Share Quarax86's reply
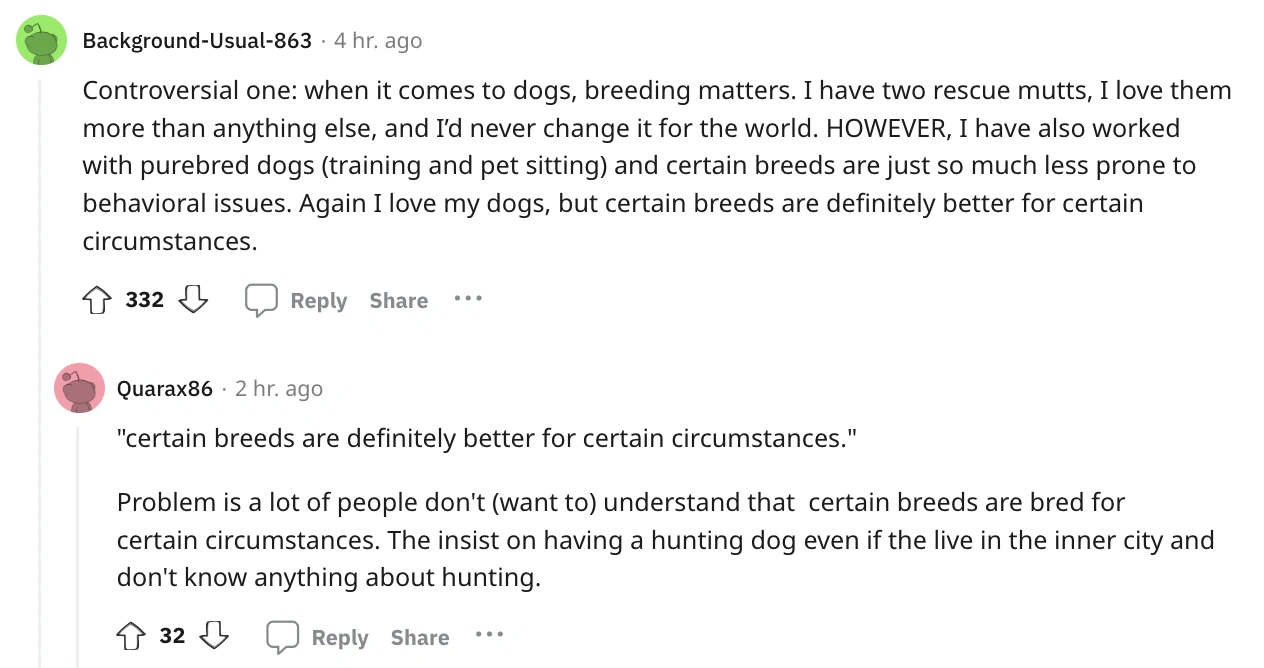The width and height of the screenshot is (1264, 668). (x=420, y=637)
